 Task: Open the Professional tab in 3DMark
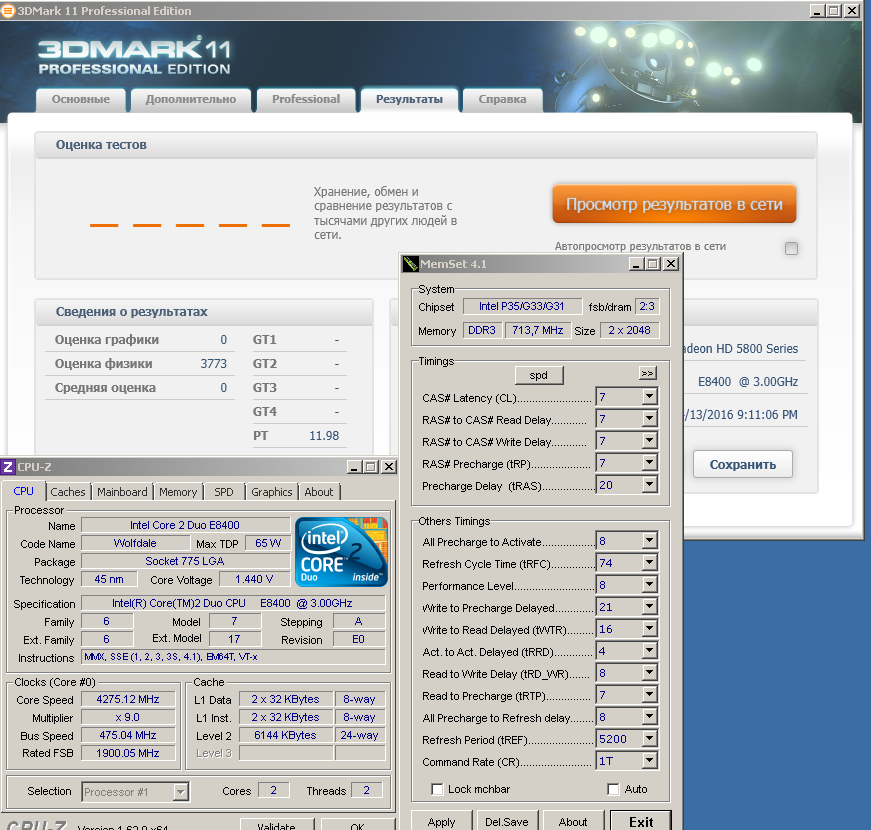pos(306,99)
